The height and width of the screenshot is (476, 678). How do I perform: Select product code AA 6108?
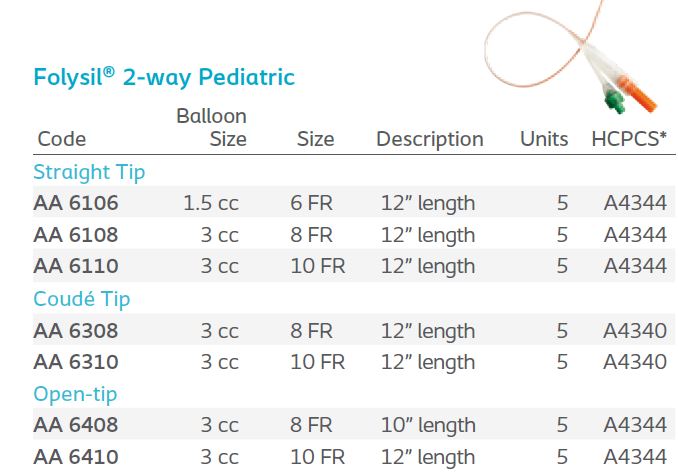pyautogui.click(x=76, y=235)
